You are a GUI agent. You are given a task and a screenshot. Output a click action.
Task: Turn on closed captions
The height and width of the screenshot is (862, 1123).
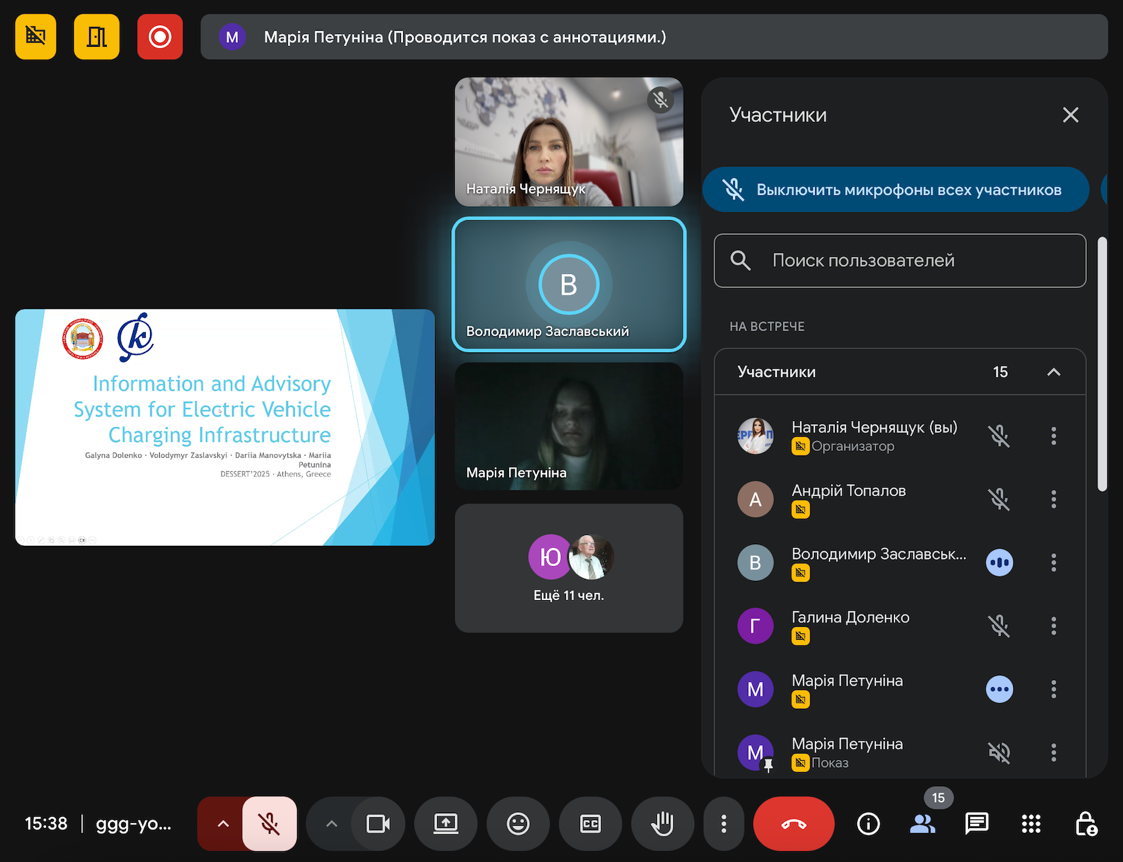tap(590, 824)
